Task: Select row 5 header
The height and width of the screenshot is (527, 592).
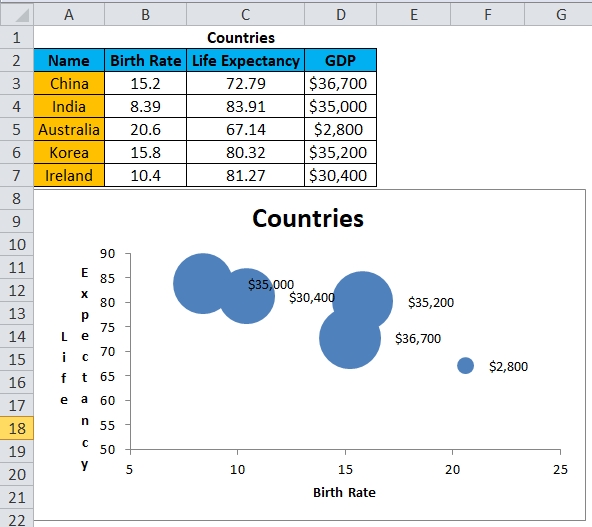Action: tap(17, 129)
